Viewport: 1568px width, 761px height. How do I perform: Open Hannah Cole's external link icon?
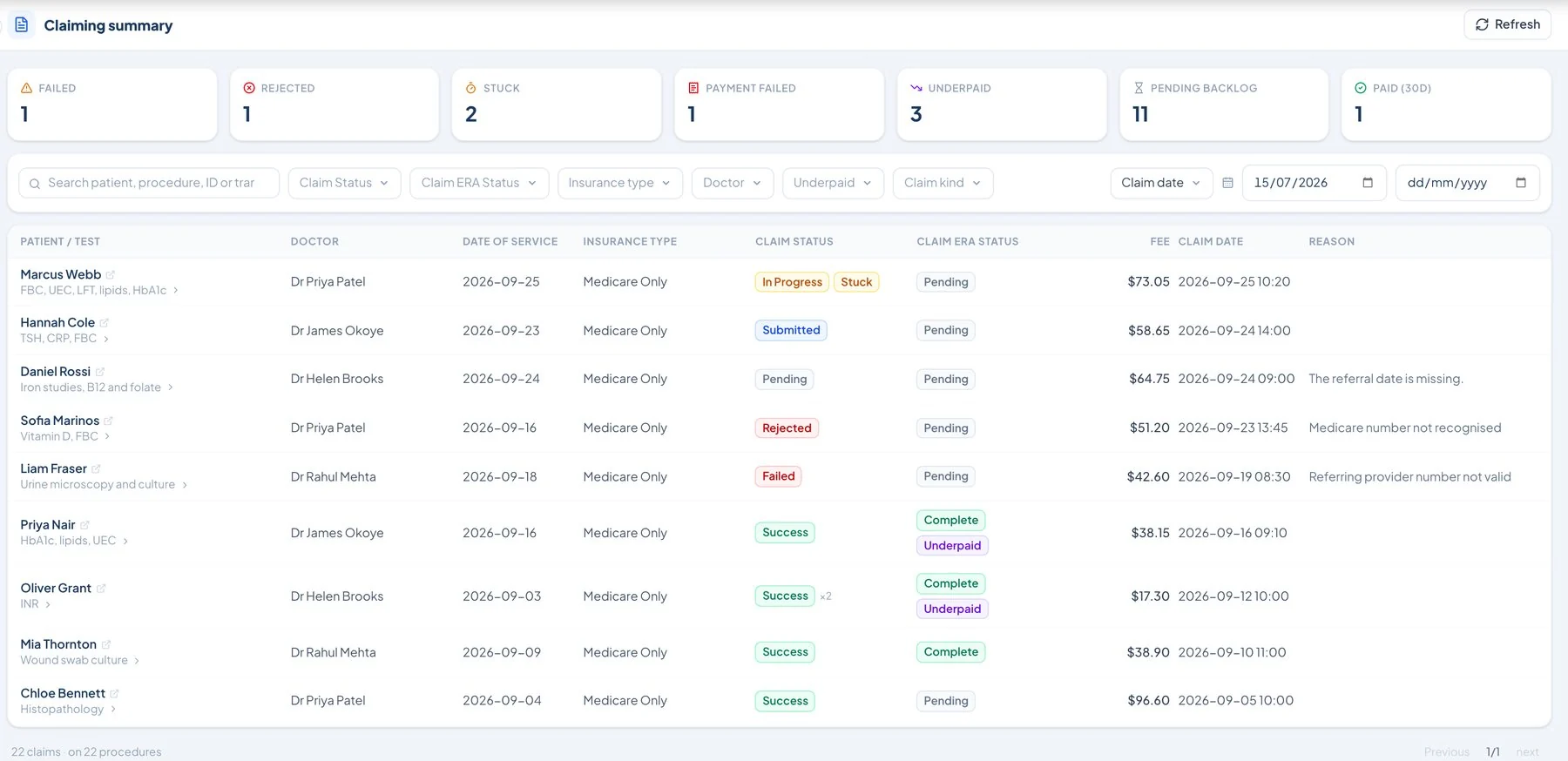pos(105,323)
